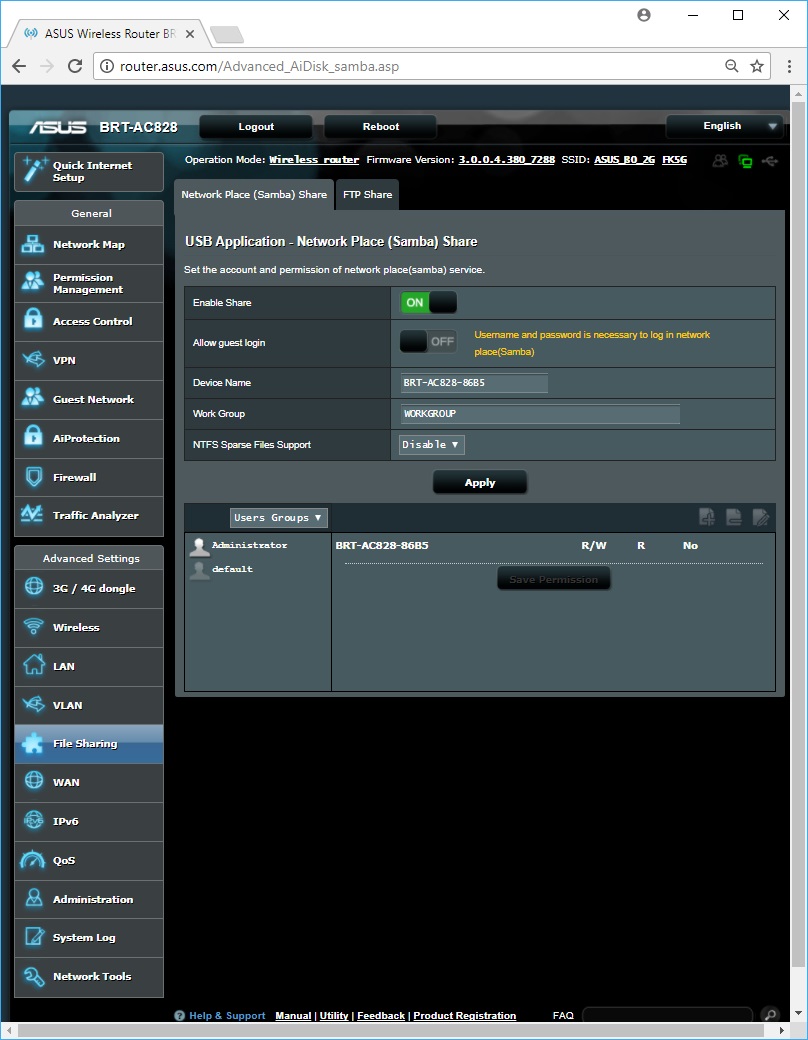Image resolution: width=808 pixels, height=1040 pixels.
Task: Click the File Sharing puzzle icon
Action: 33,743
